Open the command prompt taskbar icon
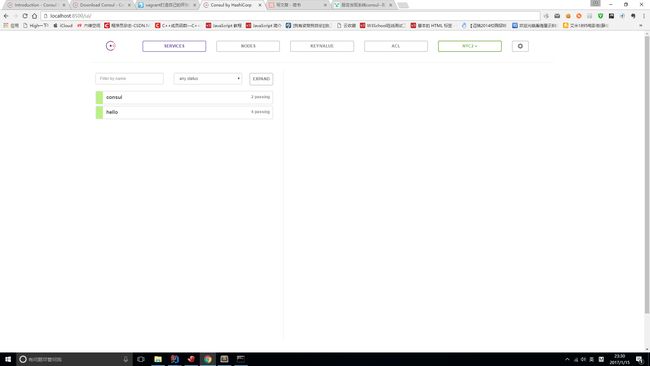 coord(240,359)
